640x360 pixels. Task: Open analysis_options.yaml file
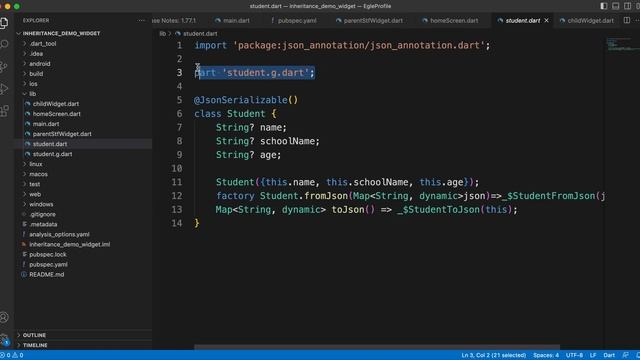[59, 234]
